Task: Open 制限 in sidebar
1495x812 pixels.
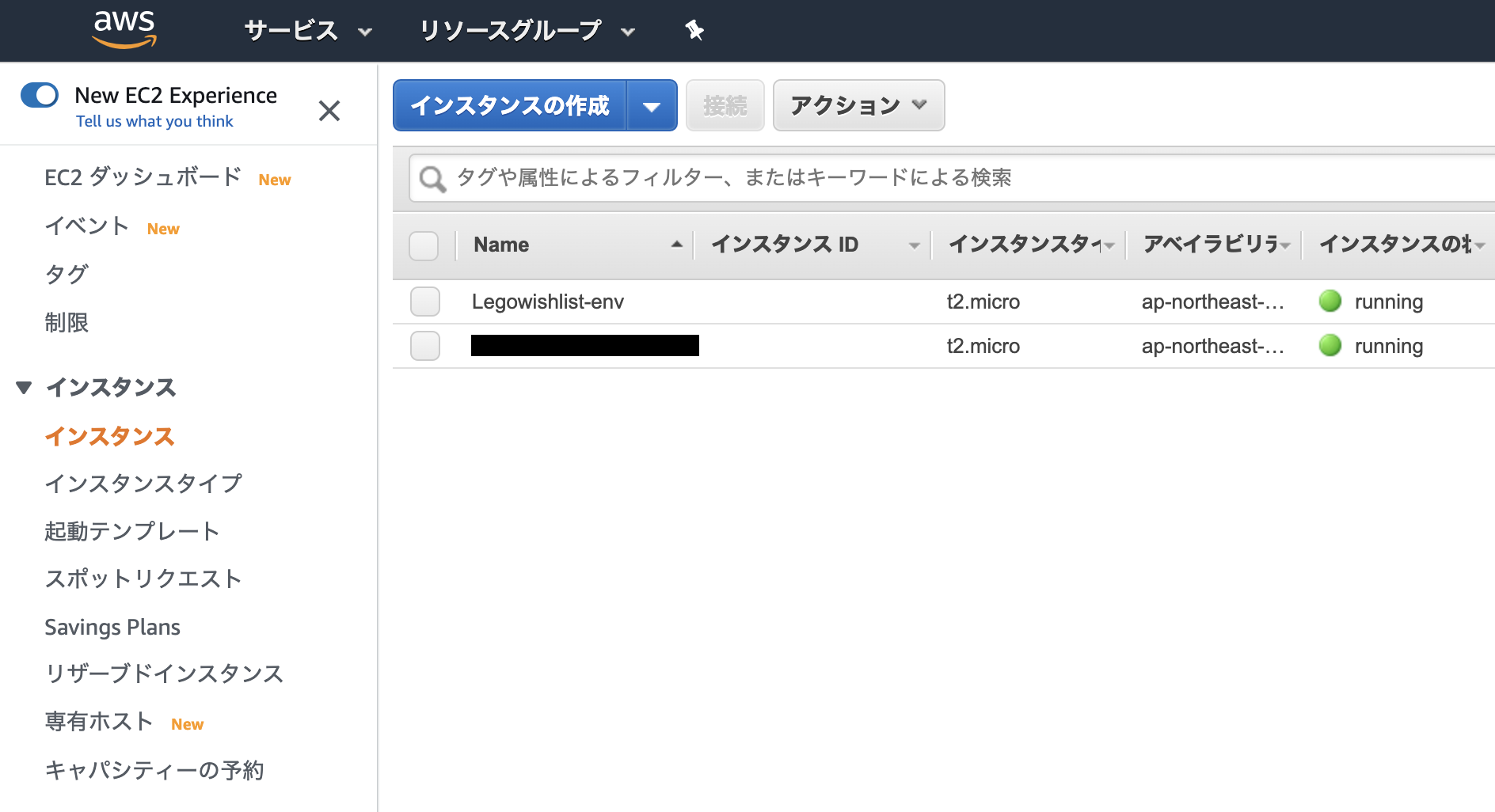Action: (67, 322)
